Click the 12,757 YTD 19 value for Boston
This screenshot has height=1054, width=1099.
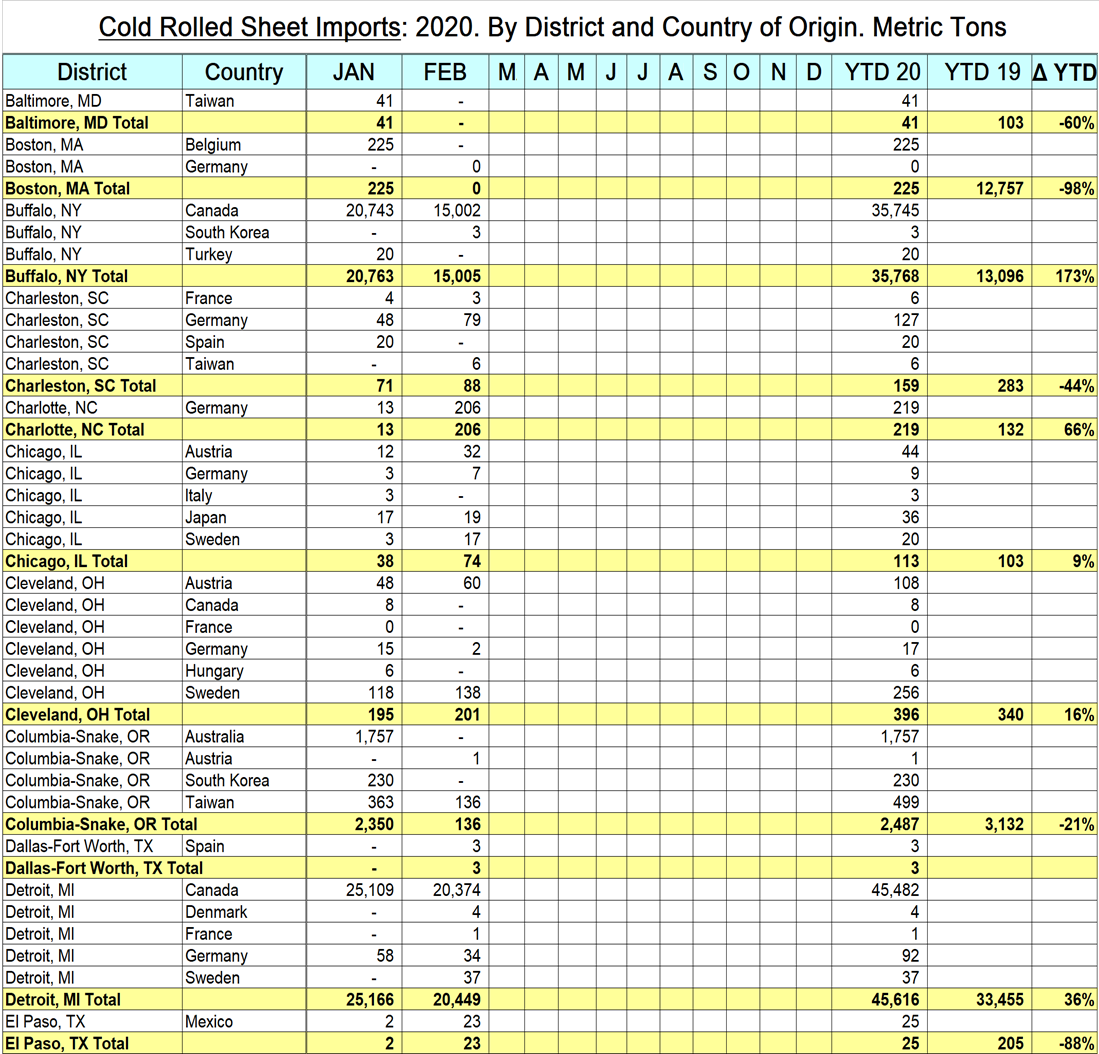[996, 188]
